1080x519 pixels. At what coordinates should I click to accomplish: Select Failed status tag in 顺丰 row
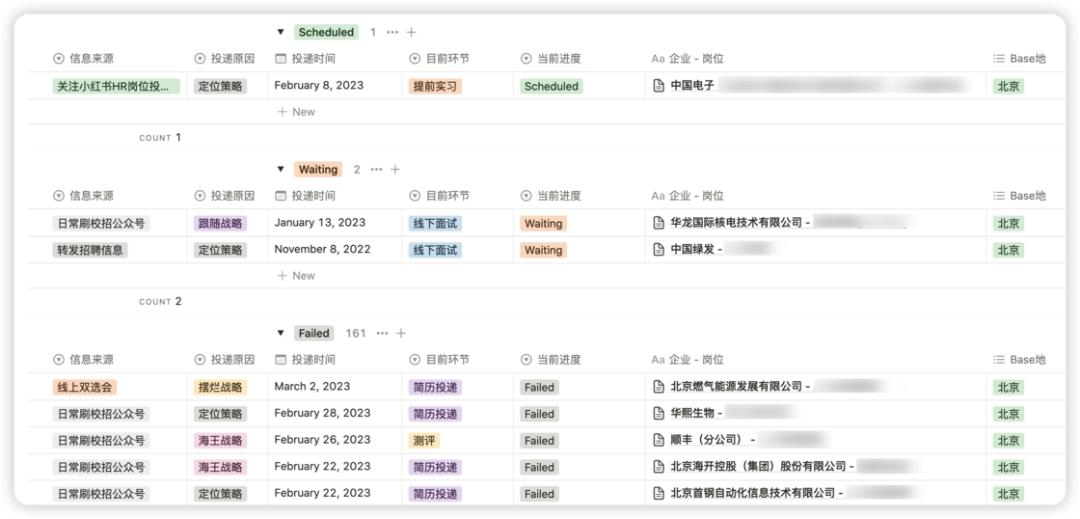click(539, 441)
